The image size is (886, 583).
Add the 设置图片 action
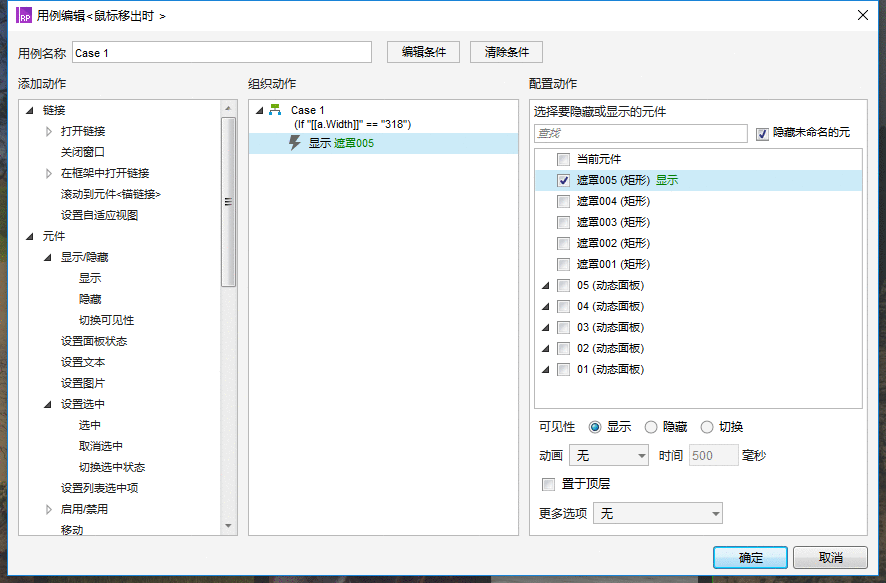click(82, 383)
